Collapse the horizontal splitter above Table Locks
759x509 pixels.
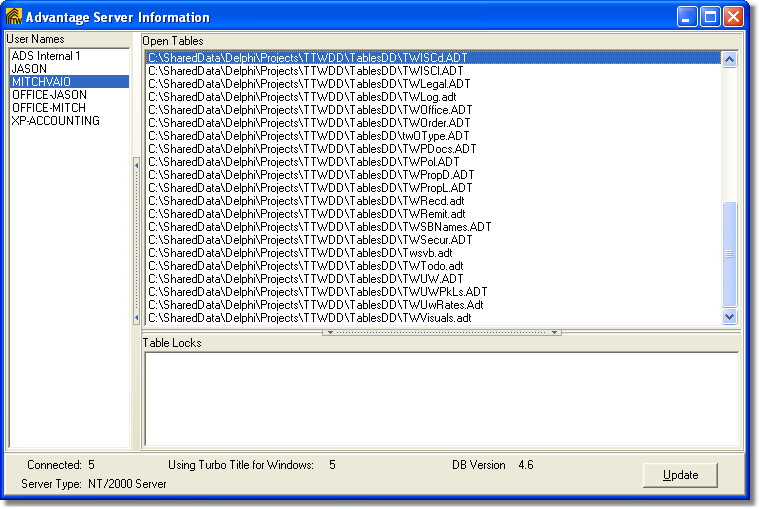pyautogui.click(x=441, y=332)
